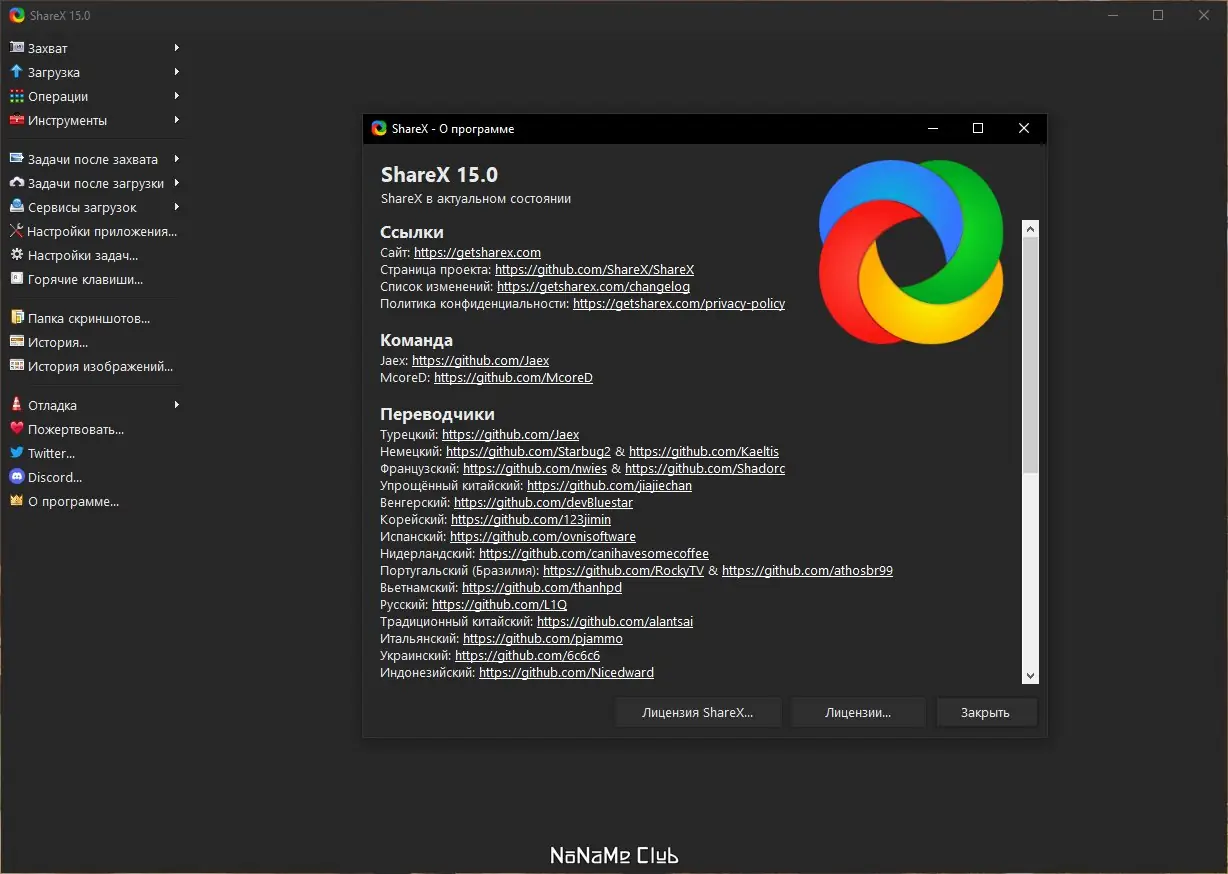This screenshot has height=874, width=1228.
Task: Open the github.com/Shadorc link
Action: coord(705,469)
